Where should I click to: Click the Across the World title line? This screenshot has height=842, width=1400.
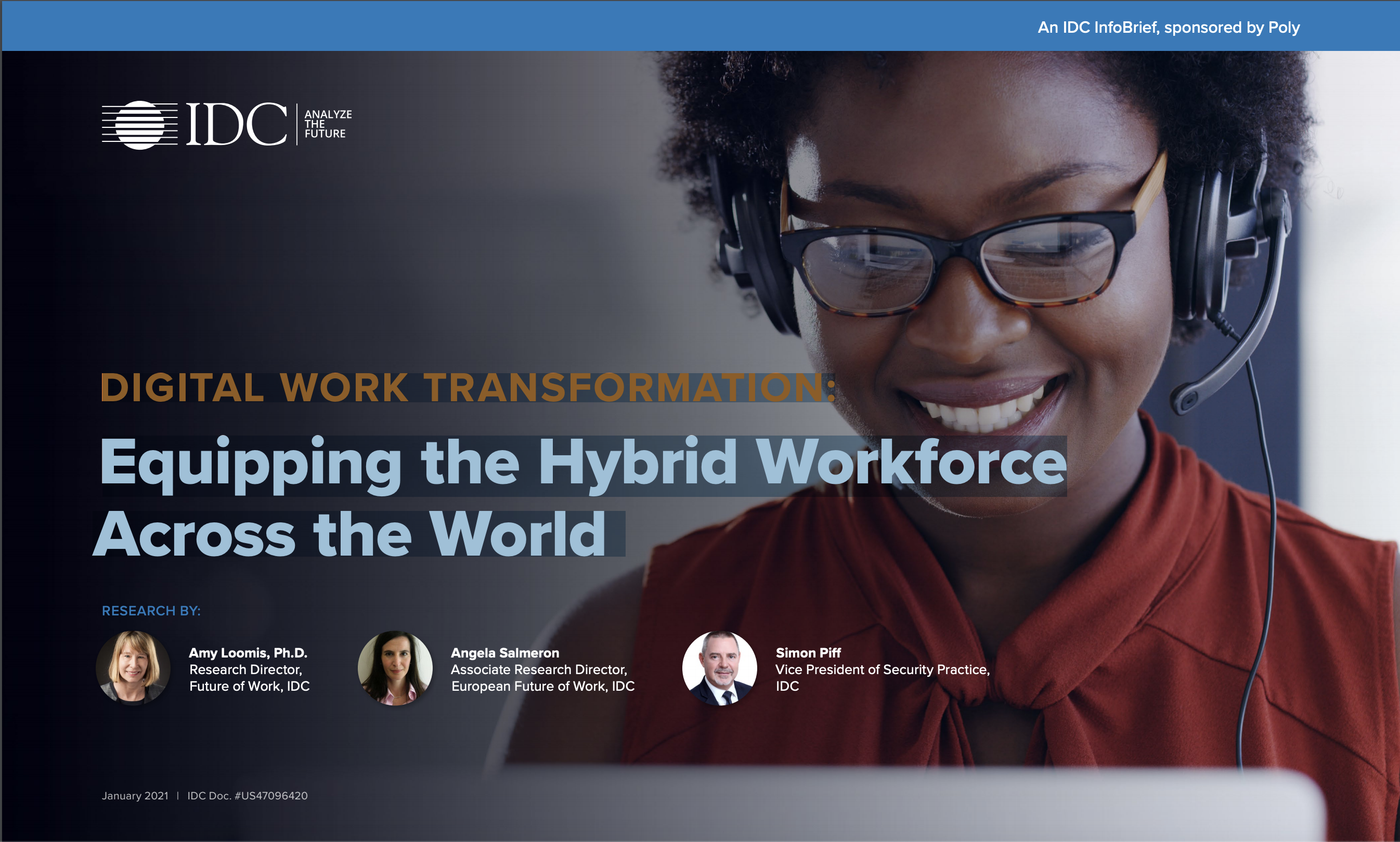click(x=349, y=534)
